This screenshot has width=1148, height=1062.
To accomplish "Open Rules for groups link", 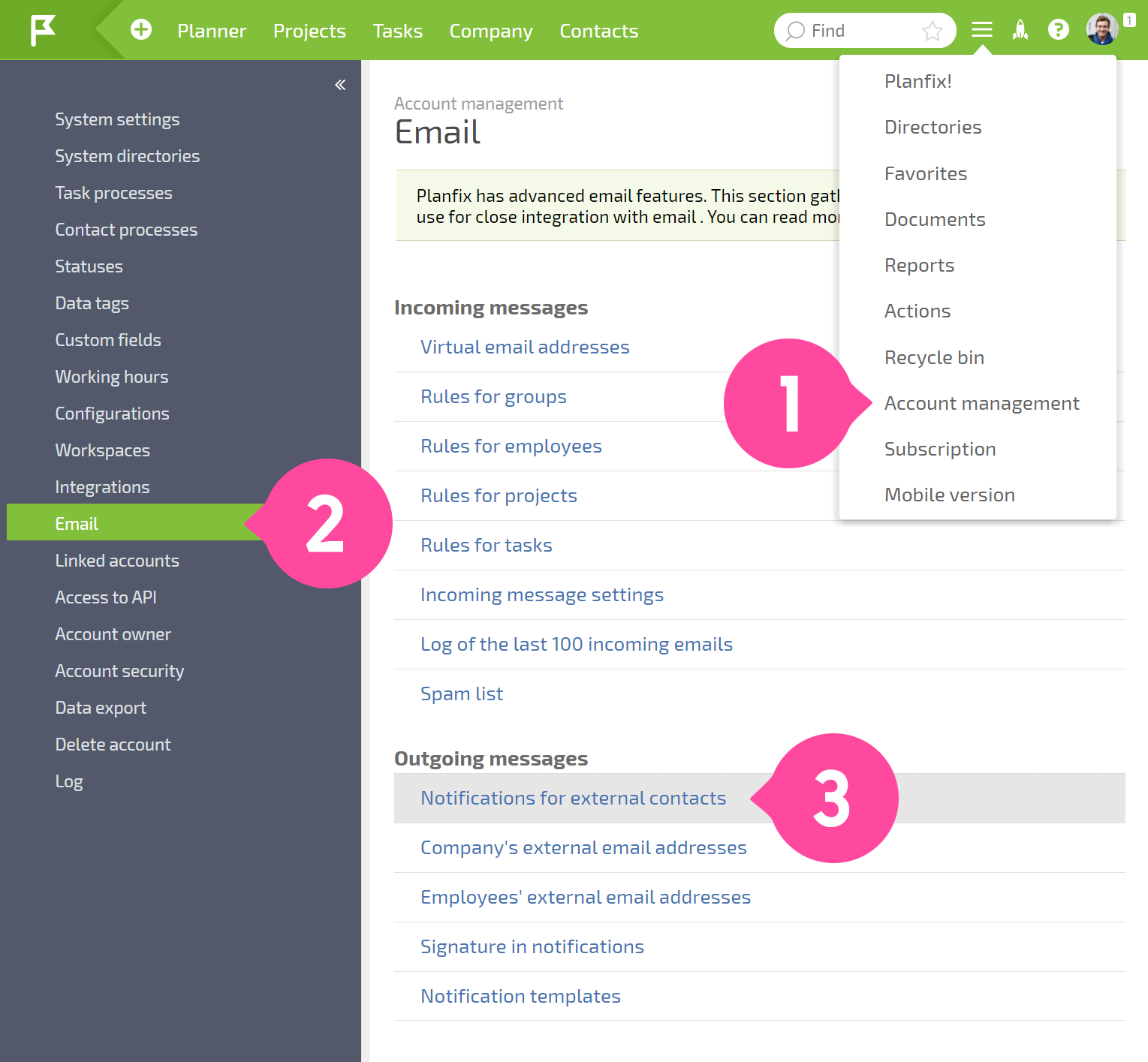I will click(493, 396).
